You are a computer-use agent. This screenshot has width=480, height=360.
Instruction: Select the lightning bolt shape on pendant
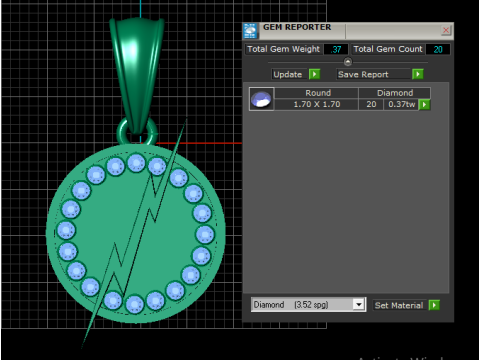tap(135, 232)
